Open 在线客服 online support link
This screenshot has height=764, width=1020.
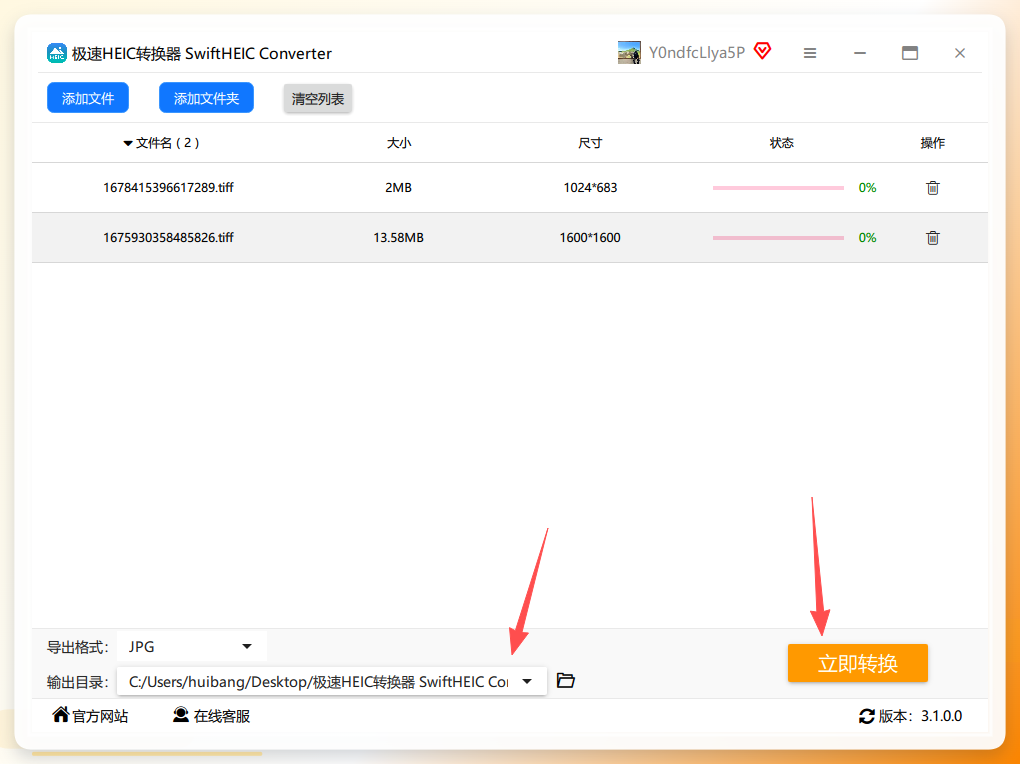211,716
